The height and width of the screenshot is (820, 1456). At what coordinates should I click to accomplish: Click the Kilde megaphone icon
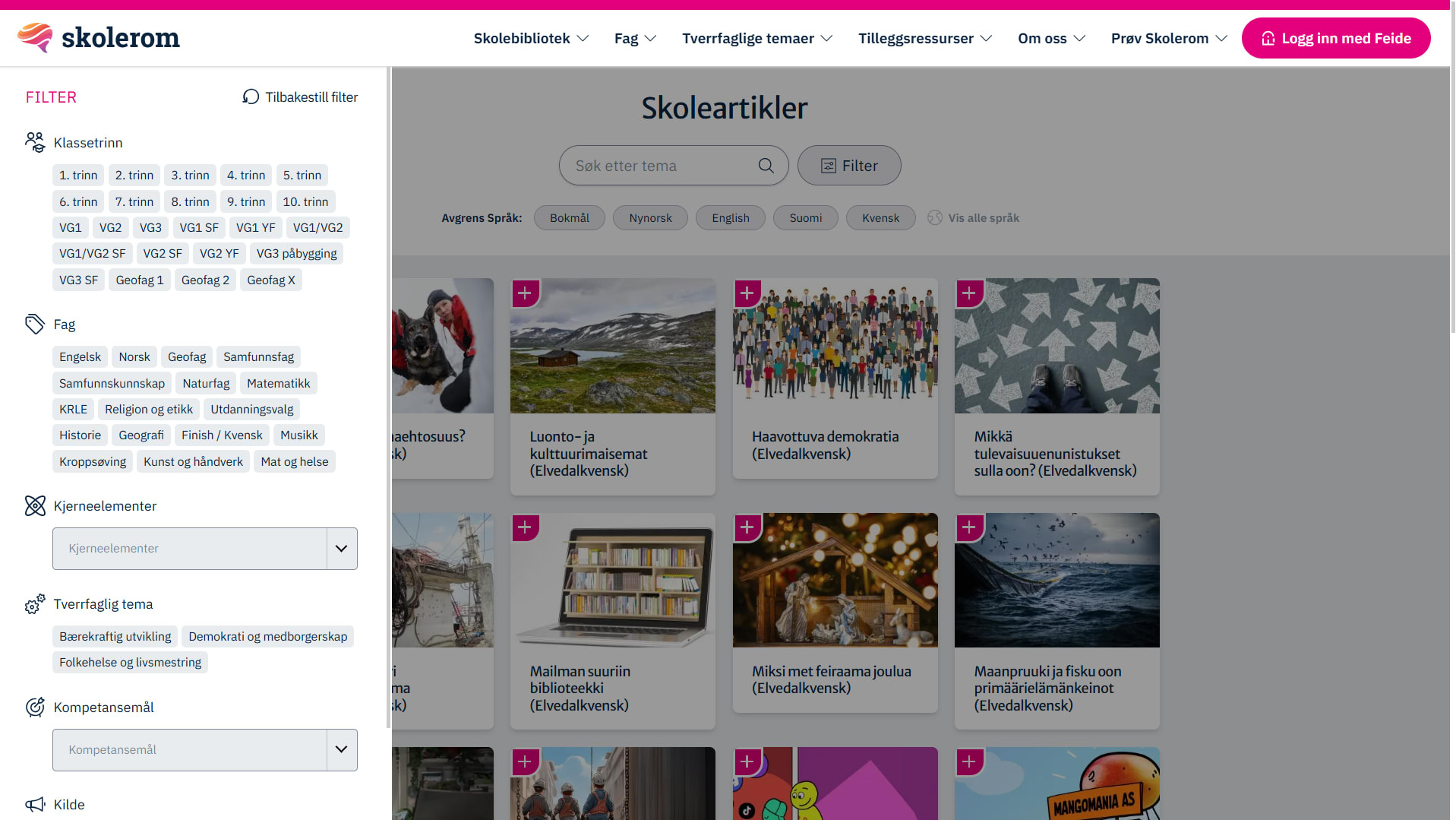35,804
